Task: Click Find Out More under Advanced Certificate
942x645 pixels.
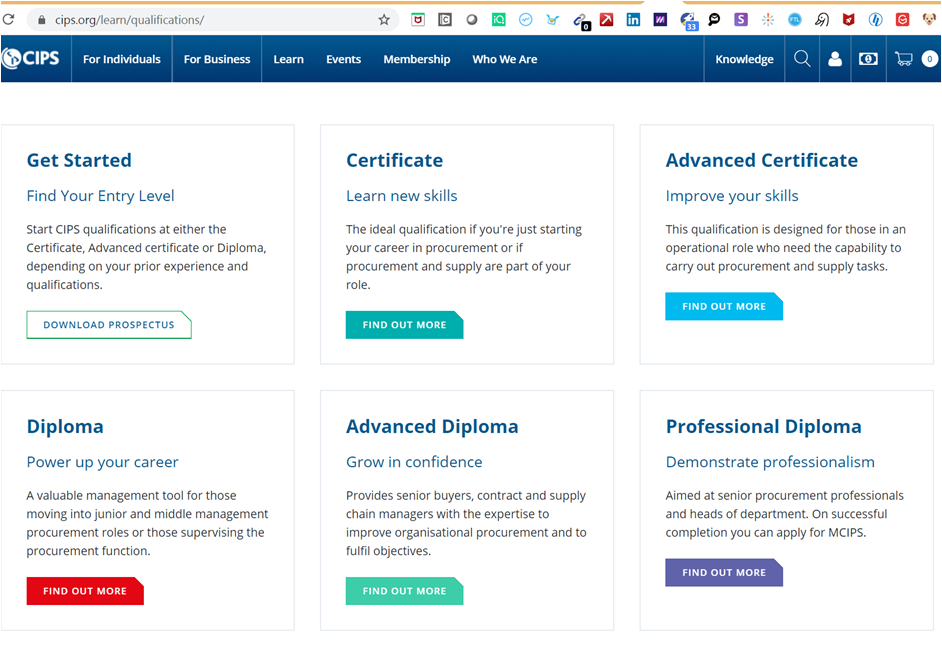Action: coord(723,307)
